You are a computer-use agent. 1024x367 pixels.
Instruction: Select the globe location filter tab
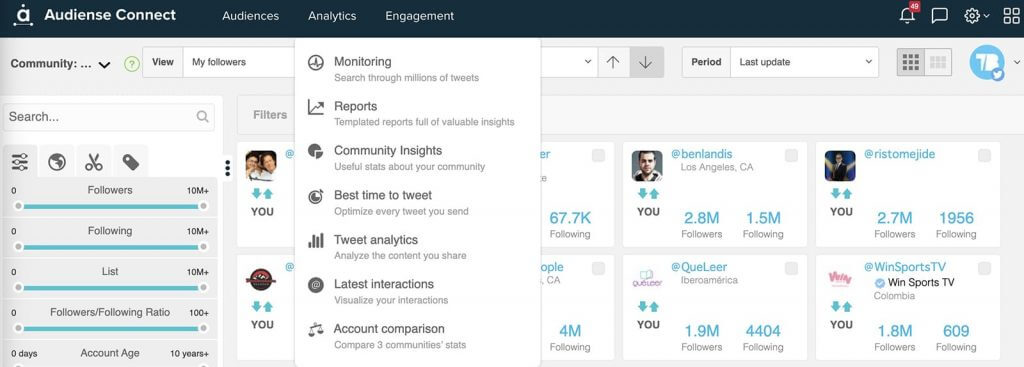click(57, 161)
